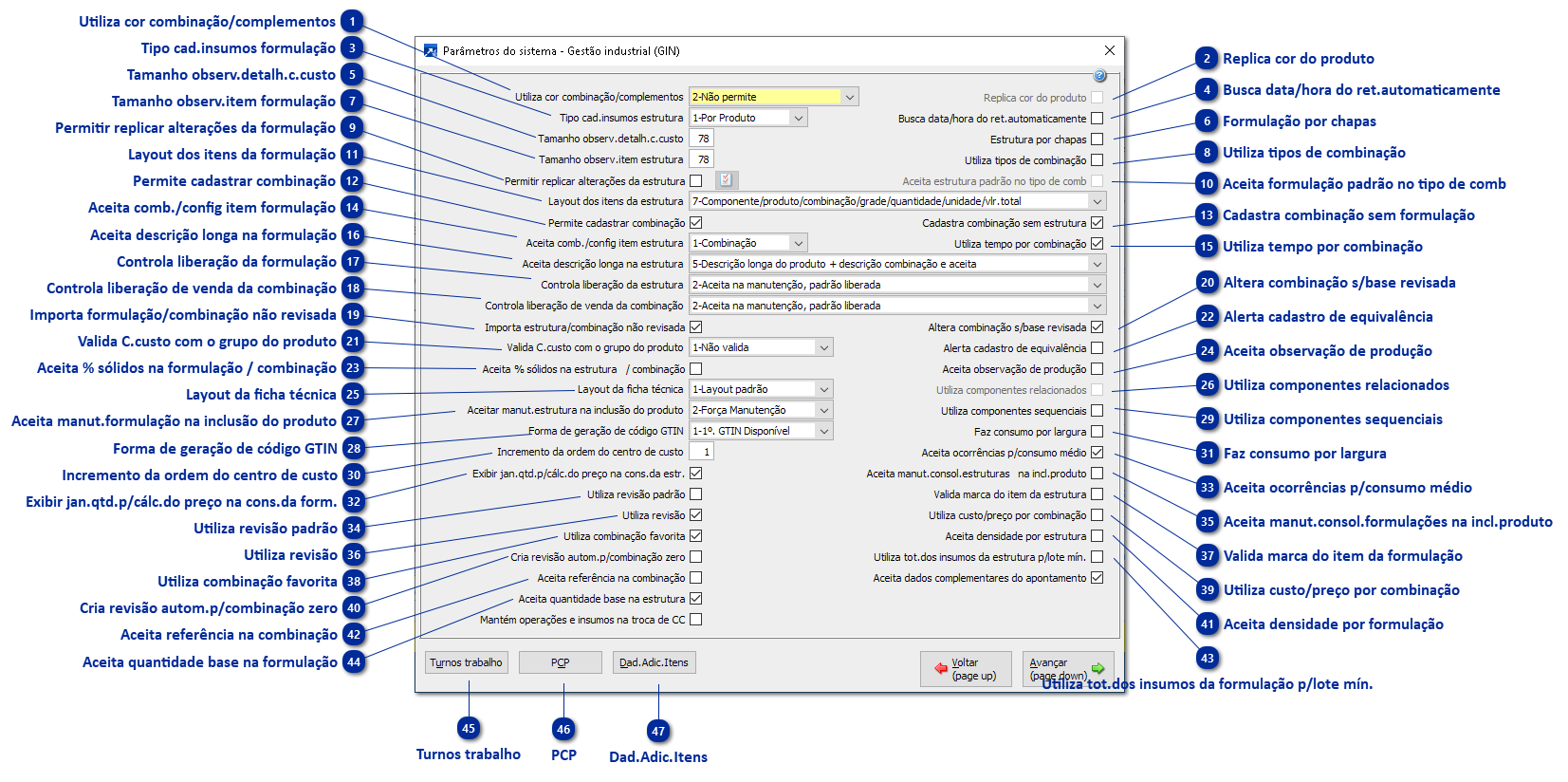The width and height of the screenshot is (1568, 782).
Task: Toggle Aceita ocorrências p/consumo médio checkbox
Action: pos(1098,453)
